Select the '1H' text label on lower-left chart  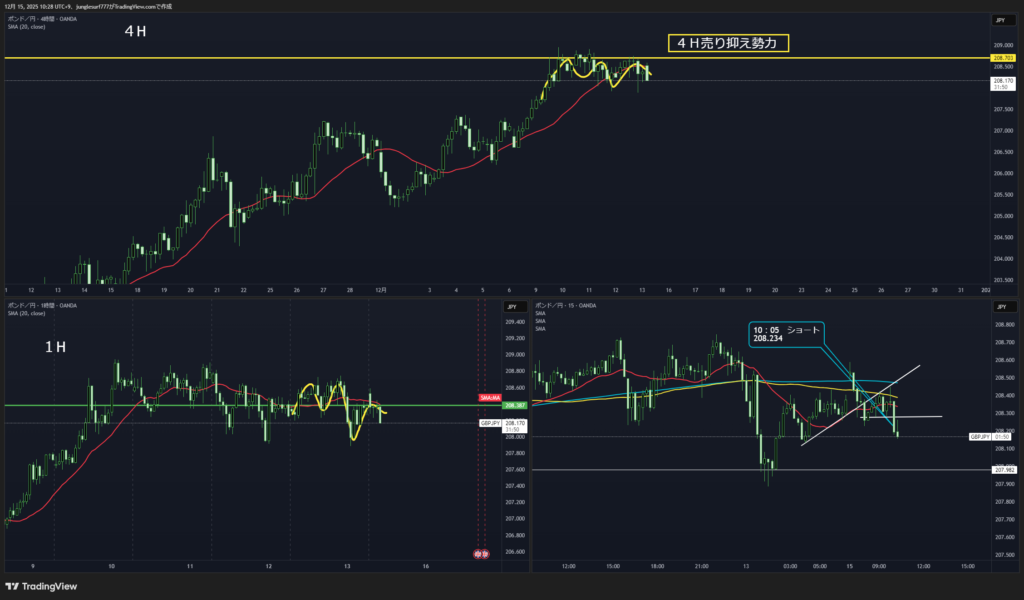[x=55, y=347]
